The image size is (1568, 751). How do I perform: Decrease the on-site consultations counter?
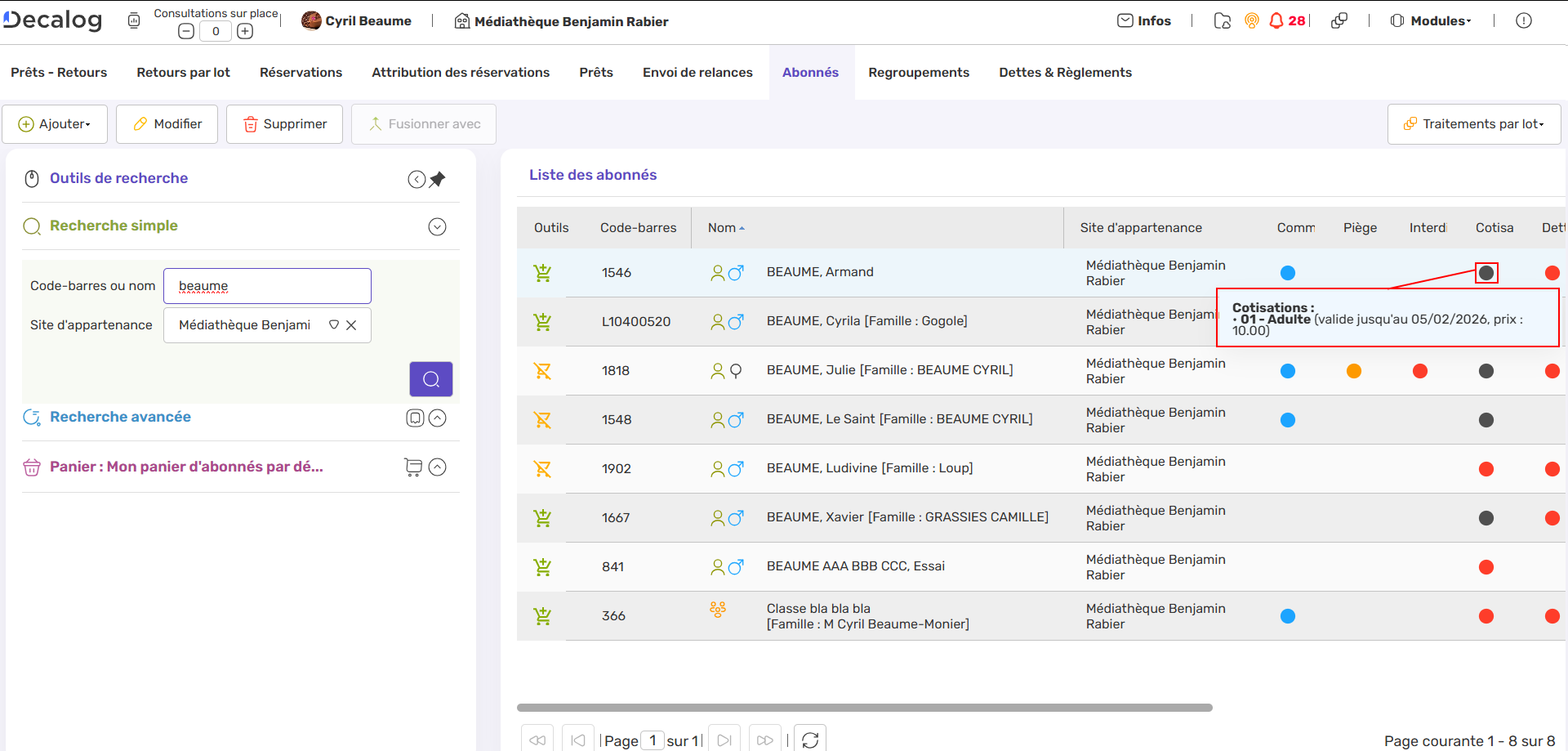point(186,32)
